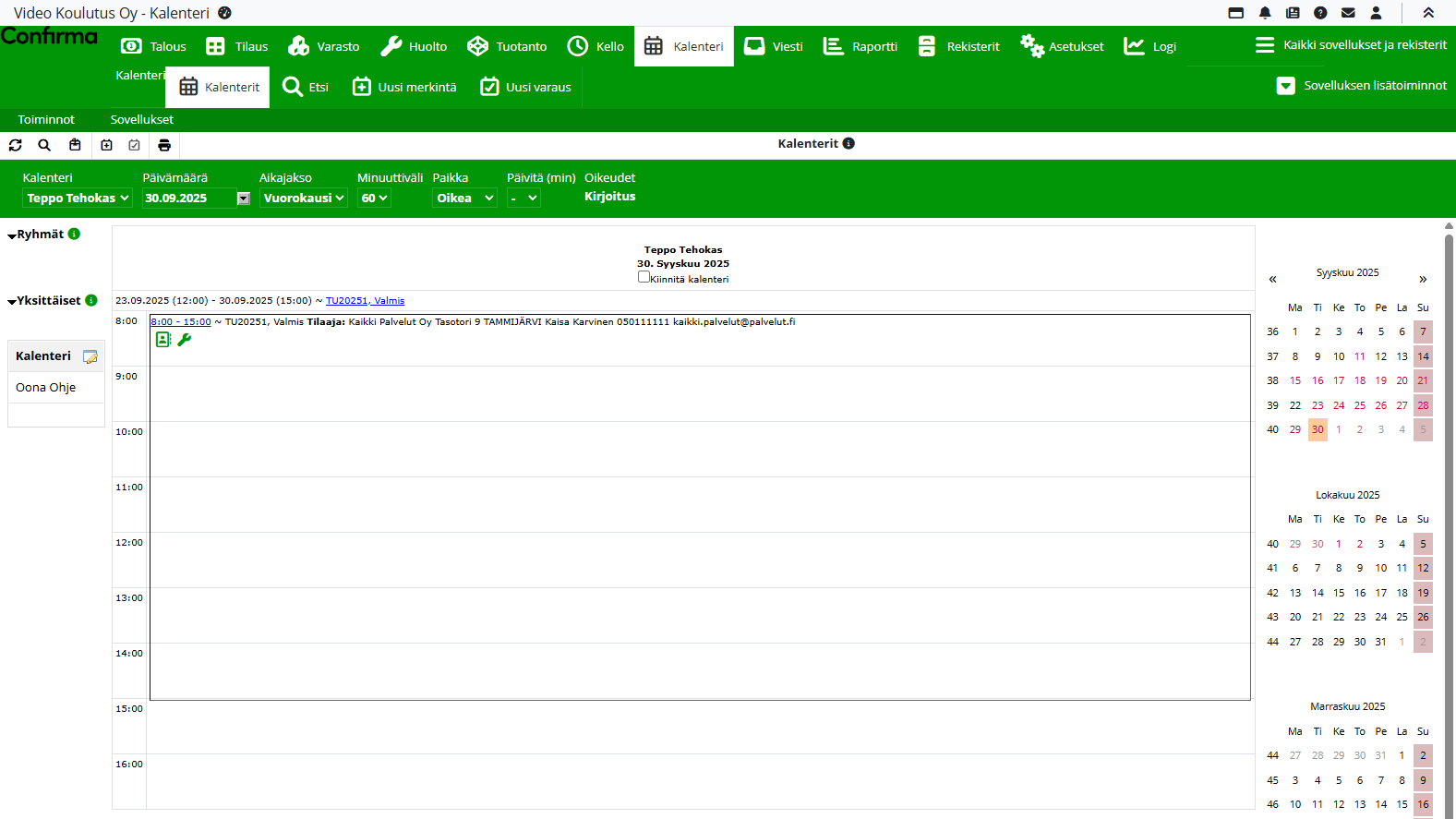The height and width of the screenshot is (819, 1456).
Task: Select Oona Ohje calendar
Action: tap(46, 388)
